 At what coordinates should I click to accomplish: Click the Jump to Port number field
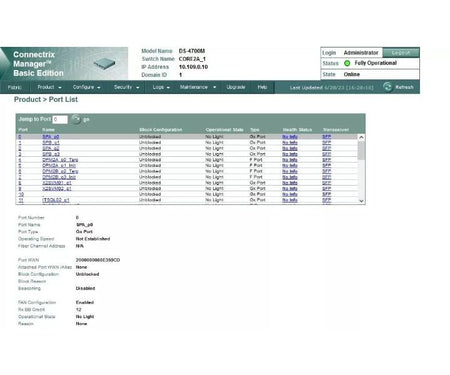[60, 119]
